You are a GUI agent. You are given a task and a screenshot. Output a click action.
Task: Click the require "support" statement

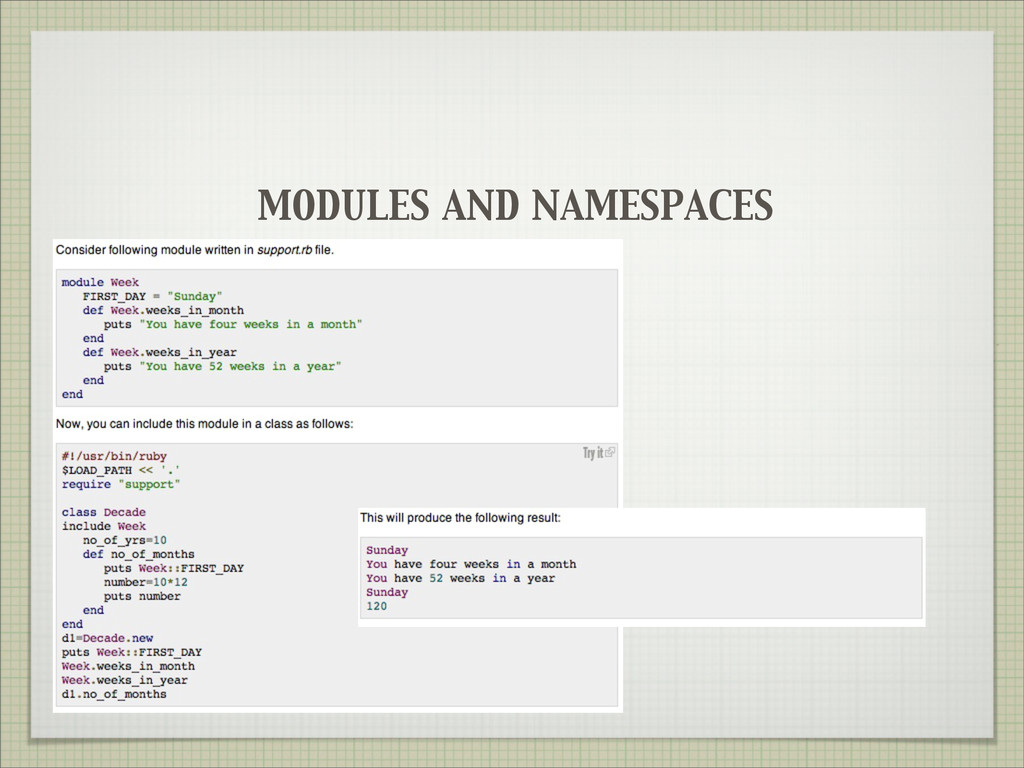pyautogui.click(x=121, y=484)
